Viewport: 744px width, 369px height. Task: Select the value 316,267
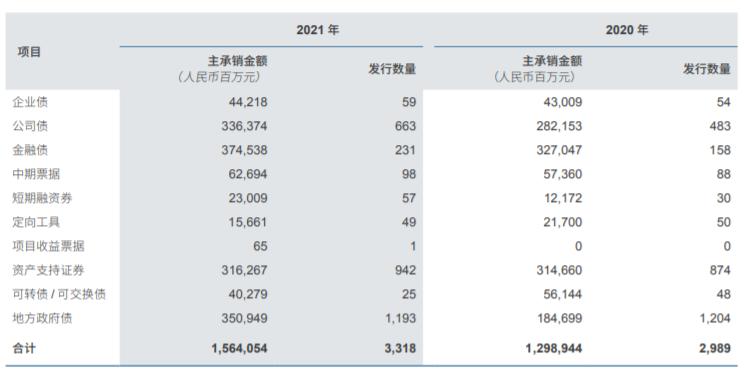244,270
